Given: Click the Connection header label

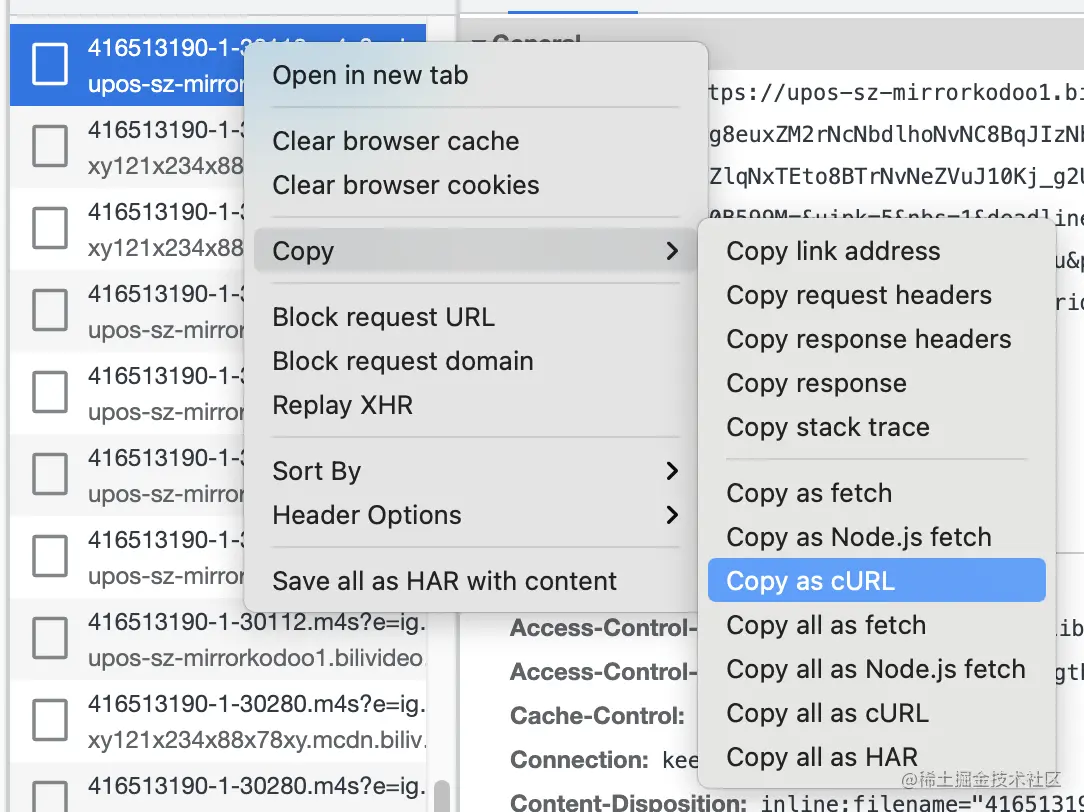Looking at the screenshot, I should 579,759.
